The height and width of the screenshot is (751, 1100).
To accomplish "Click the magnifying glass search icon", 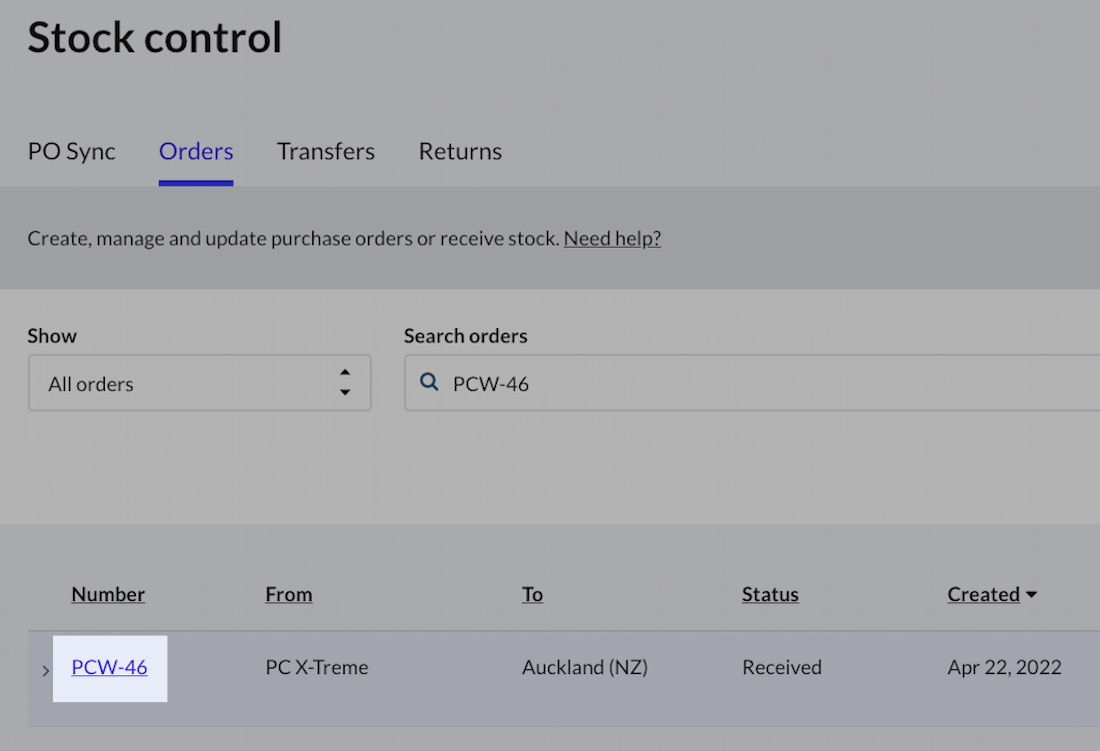I will tap(429, 382).
